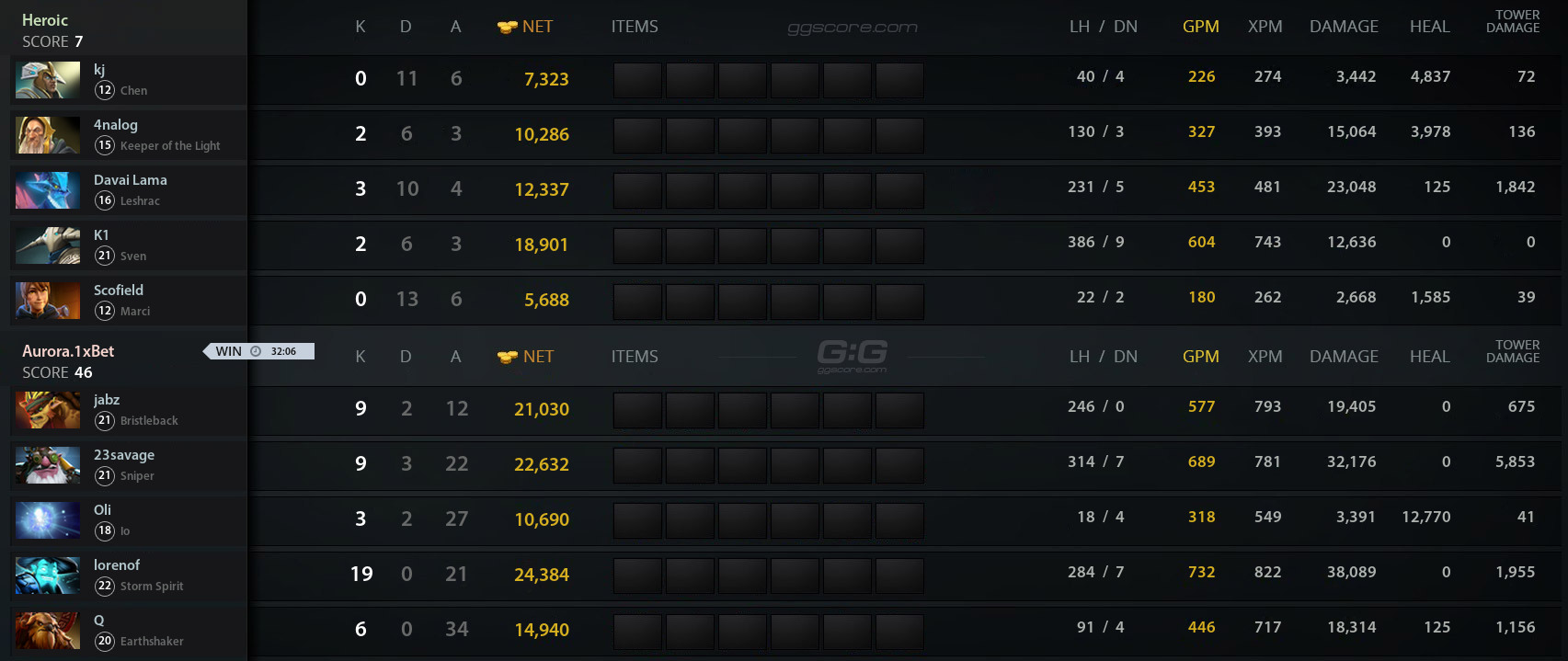
Task: Open Marci hero portrait
Action: 48,301
